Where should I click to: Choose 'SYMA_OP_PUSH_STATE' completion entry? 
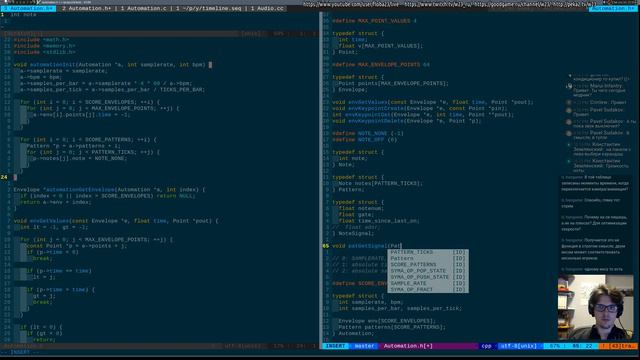pos(428,277)
